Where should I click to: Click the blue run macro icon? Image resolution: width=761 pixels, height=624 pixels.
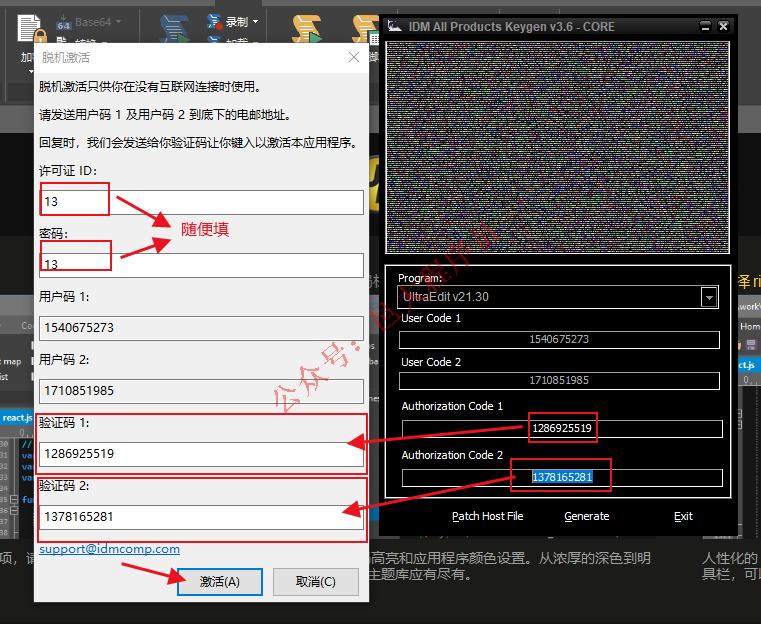click(x=175, y=28)
